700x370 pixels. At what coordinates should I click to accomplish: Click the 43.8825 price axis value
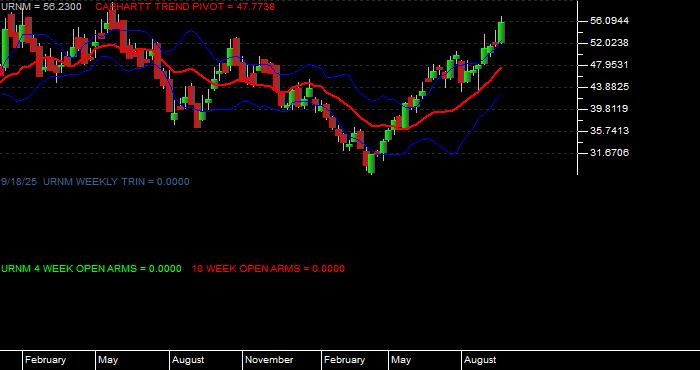[x=609, y=87]
